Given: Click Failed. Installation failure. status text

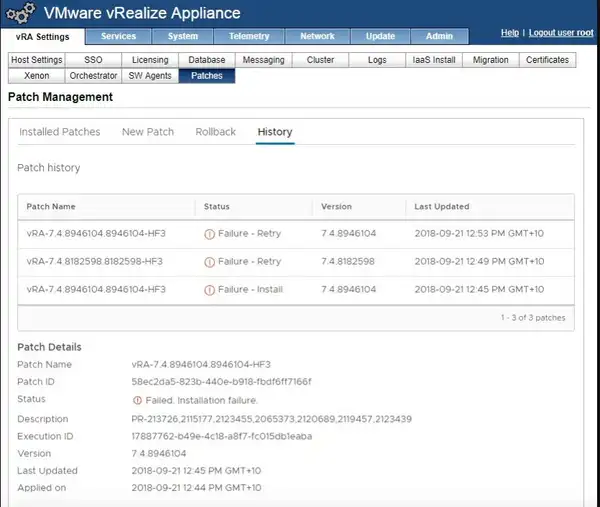Looking at the screenshot, I should (x=202, y=401).
